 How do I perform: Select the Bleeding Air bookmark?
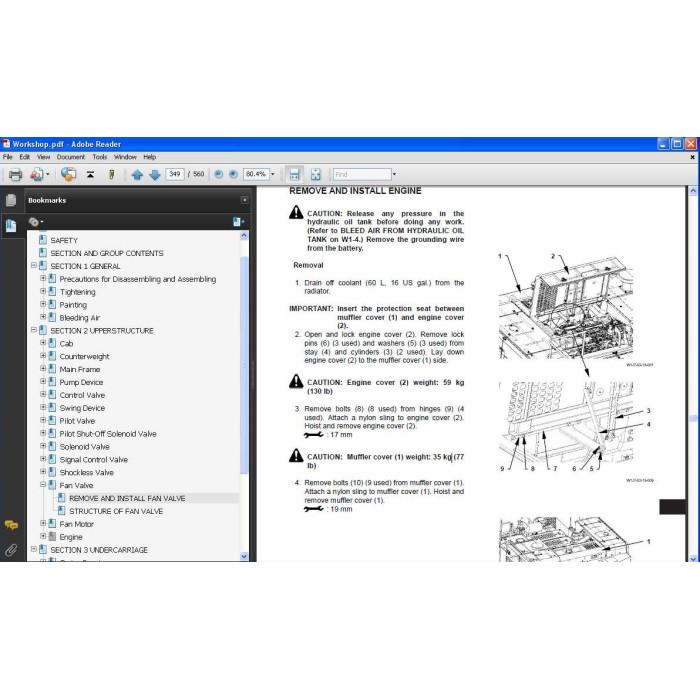[79, 318]
